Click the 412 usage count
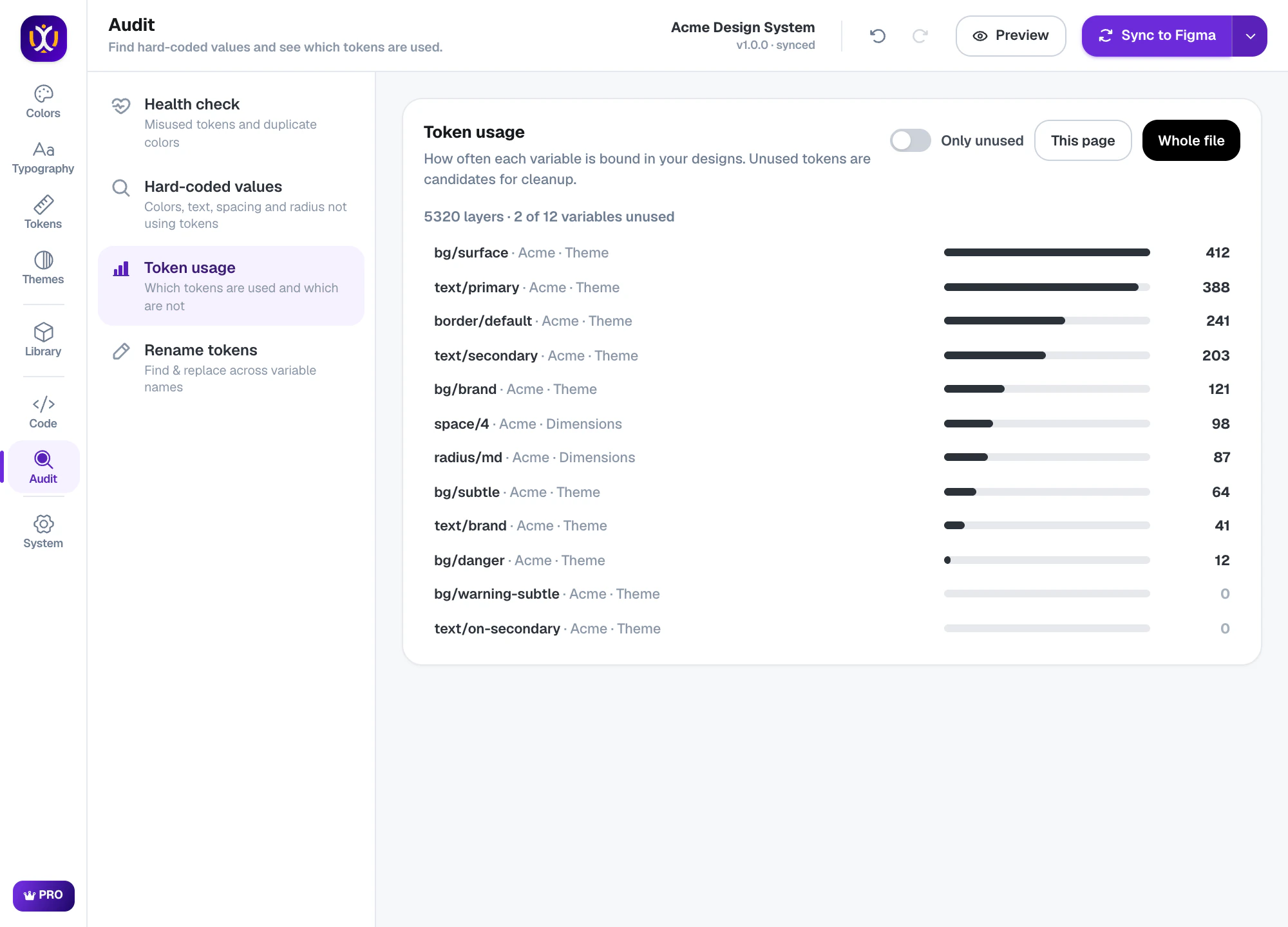 click(1217, 252)
